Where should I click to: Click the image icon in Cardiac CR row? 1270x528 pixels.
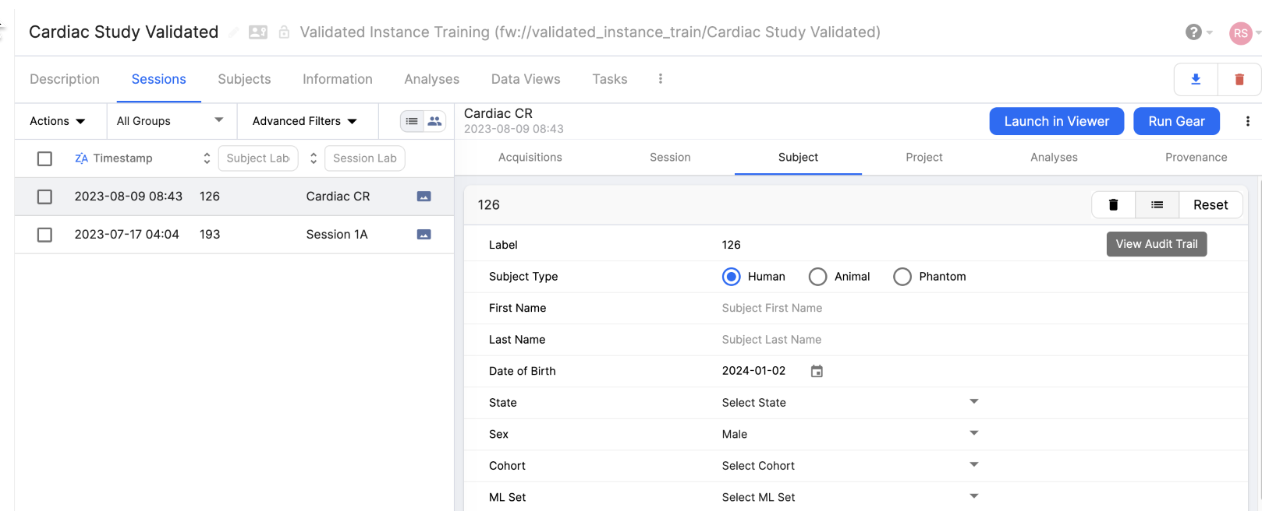(x=424, y=197)
